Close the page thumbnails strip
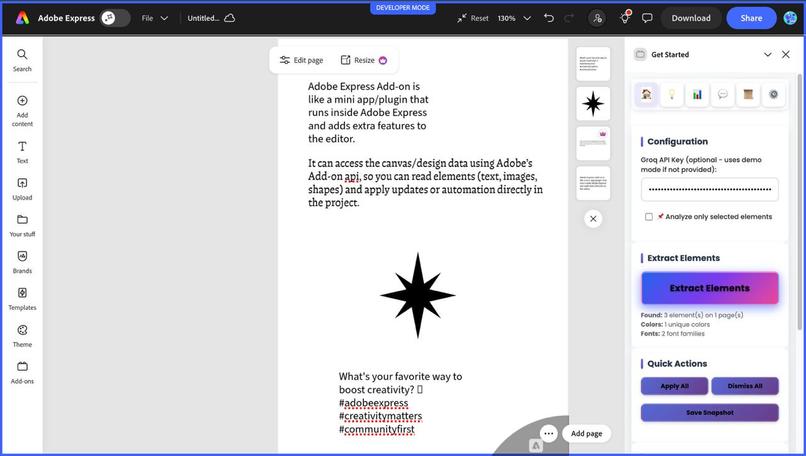 click(593, 219)
